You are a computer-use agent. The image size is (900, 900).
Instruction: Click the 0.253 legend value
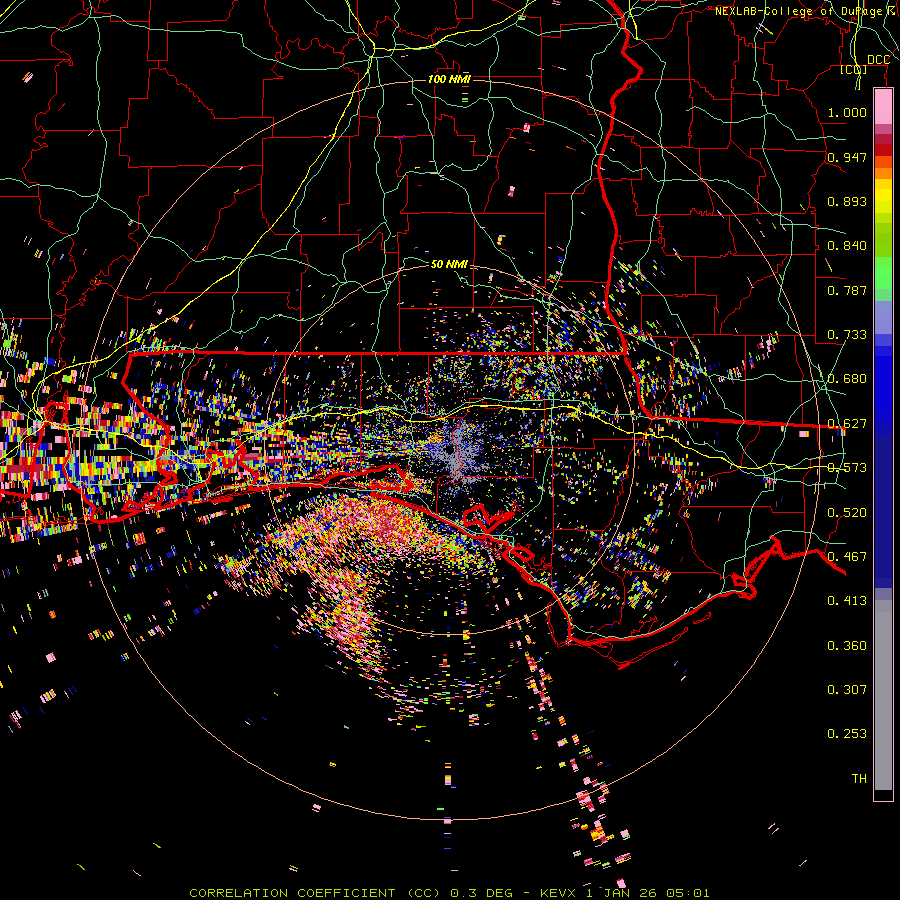click(x=847, y=734)
